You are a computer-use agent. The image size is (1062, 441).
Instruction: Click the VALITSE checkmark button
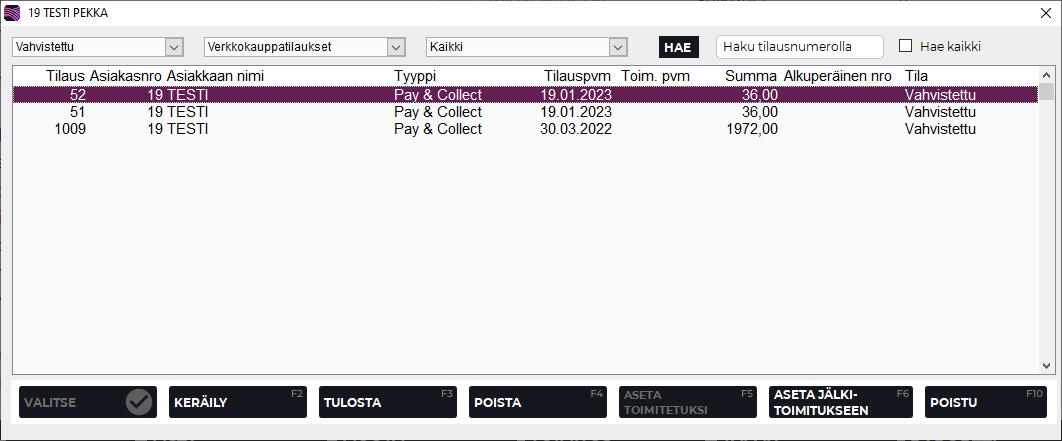point(88,402)
